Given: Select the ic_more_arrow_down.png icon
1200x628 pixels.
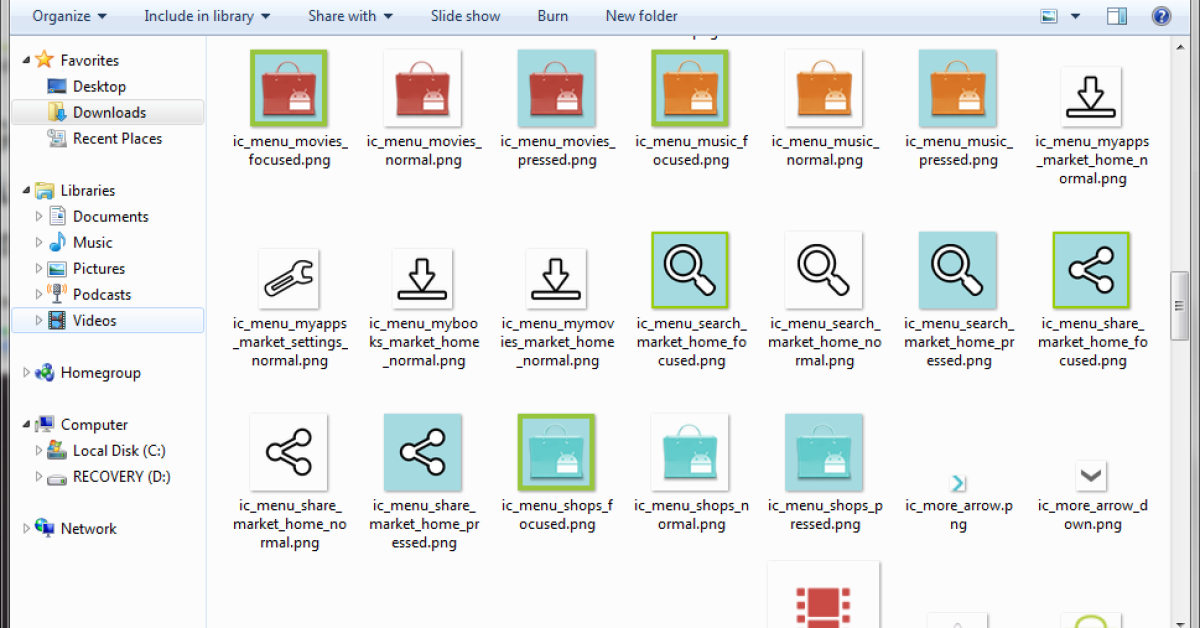Looking at the screenshot, I should [1091, 475].
